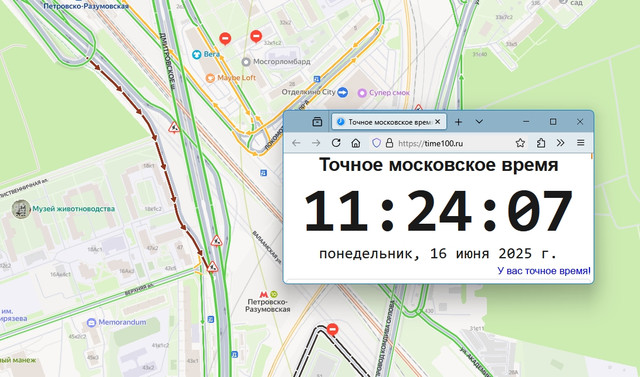The image size is (640, 377).
Task: Click the Супер смок place label
Action: click(x=389, y=93)
